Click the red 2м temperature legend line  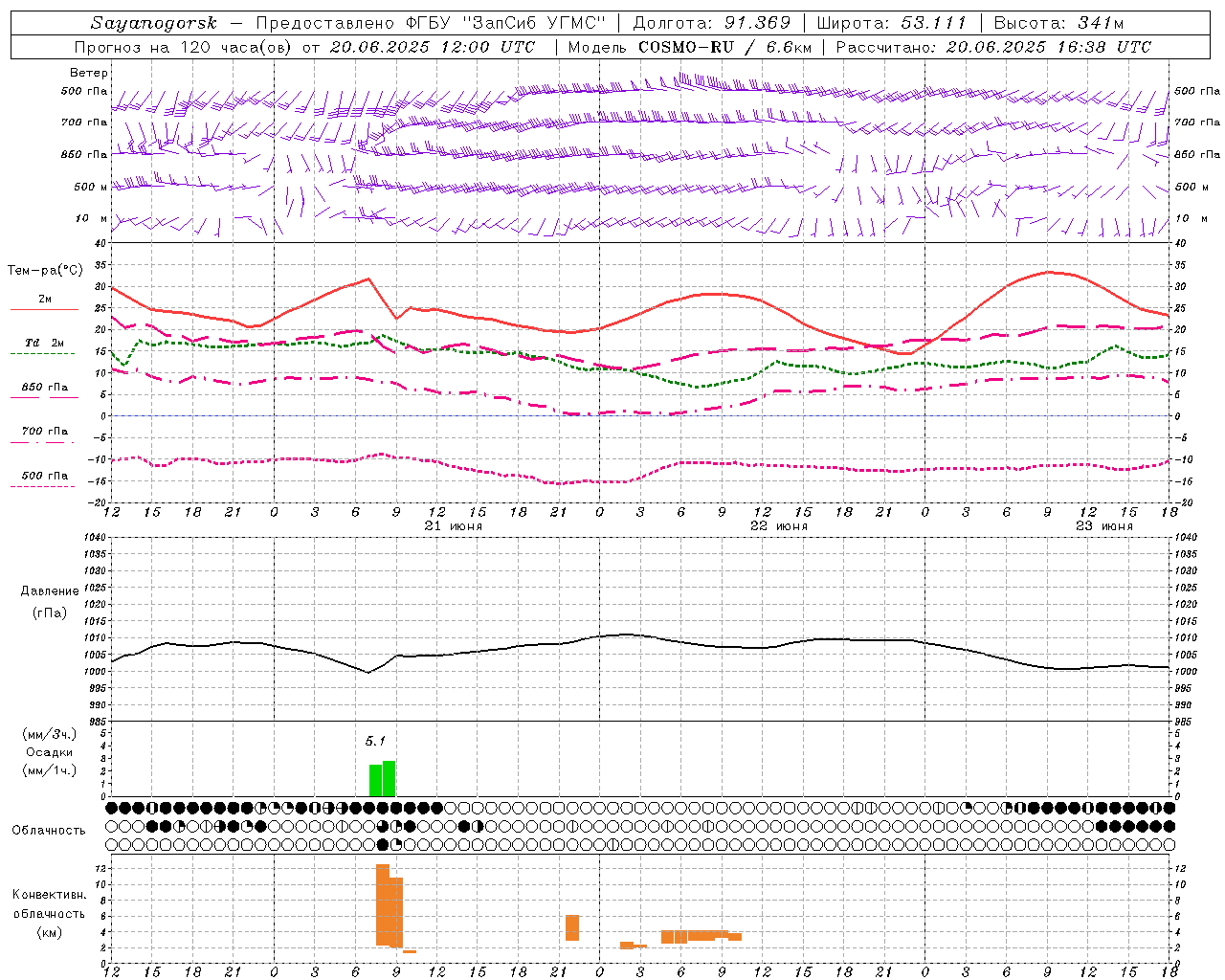[x=44, y=309]
